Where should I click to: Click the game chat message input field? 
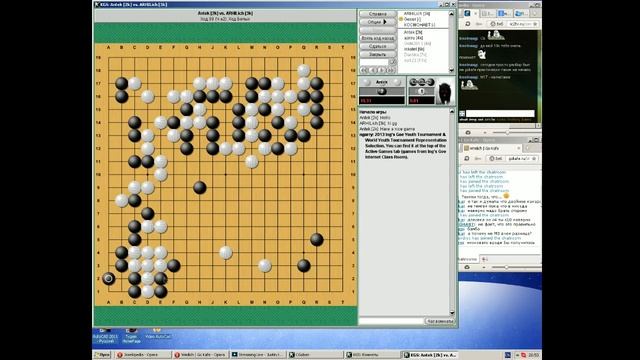point(391,321)
